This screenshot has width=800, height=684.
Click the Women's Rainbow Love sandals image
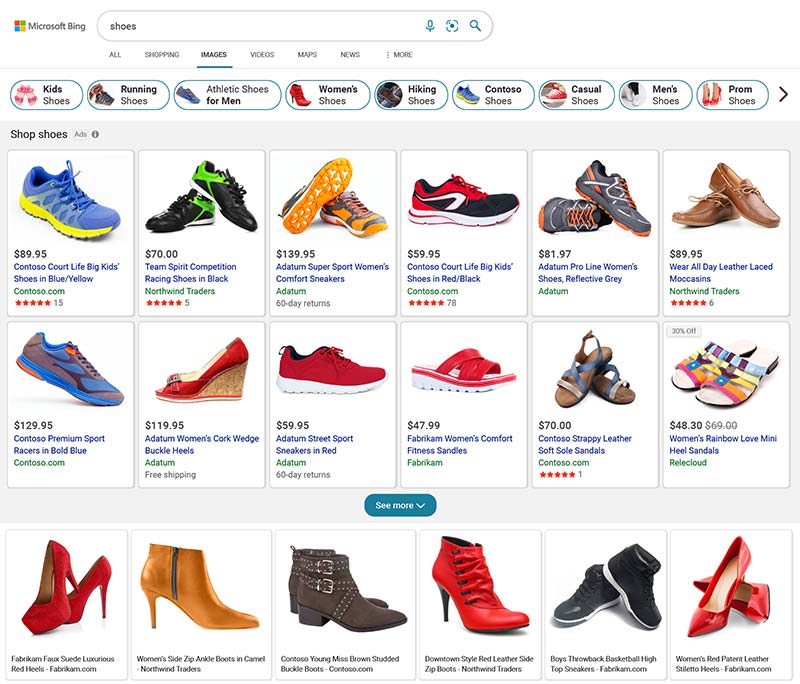pyautogui.click(x=725, y=370)
